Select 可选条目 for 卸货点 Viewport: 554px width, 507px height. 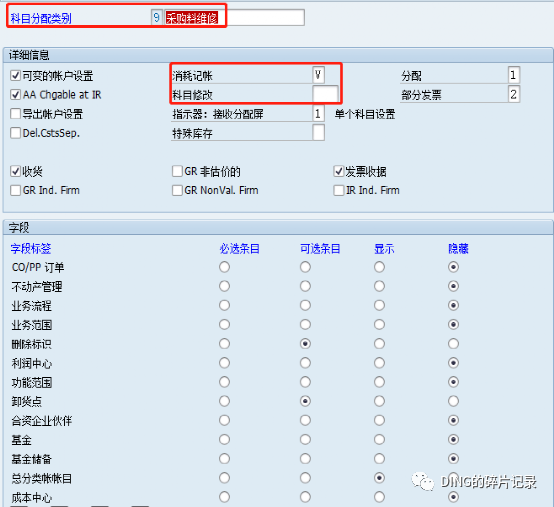(x=305, y=401)
